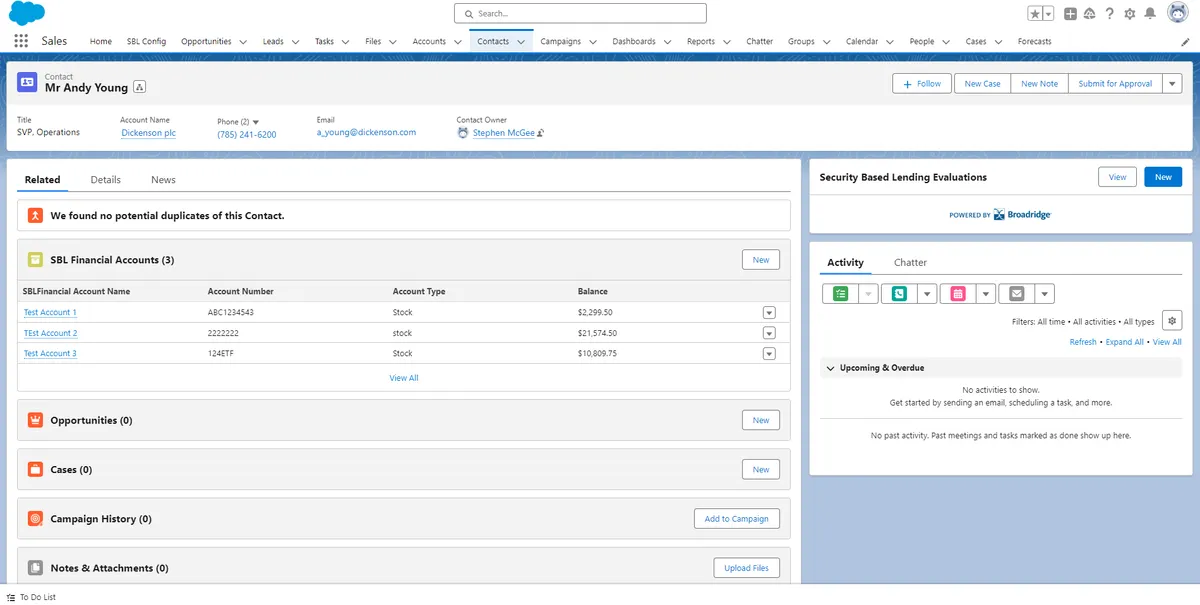The width and height of the screenshot is (1200, 605).
Task: Open the Global Actions plus icon
Action: [1070, 14]
